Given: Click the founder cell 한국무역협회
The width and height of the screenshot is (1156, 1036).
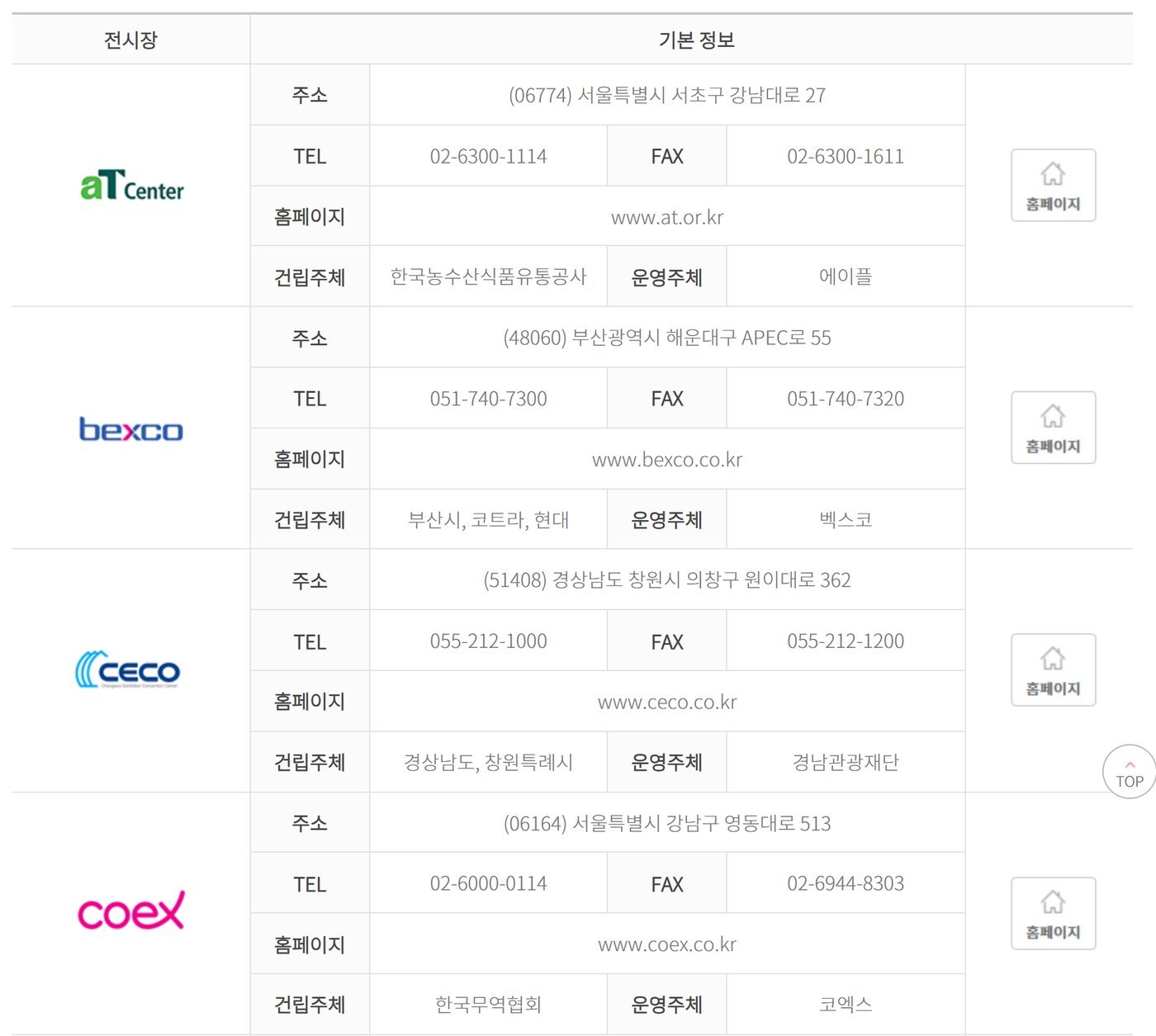Looking at the screenshot, I should [488, 1005].
